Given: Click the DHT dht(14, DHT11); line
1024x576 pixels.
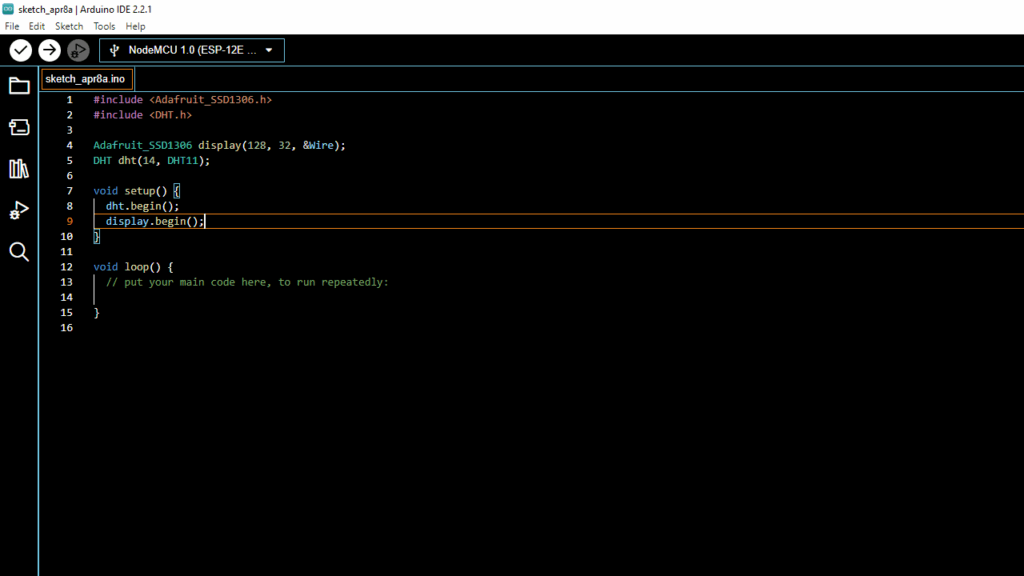Looking at the screenshot, I should pos(152,161).
